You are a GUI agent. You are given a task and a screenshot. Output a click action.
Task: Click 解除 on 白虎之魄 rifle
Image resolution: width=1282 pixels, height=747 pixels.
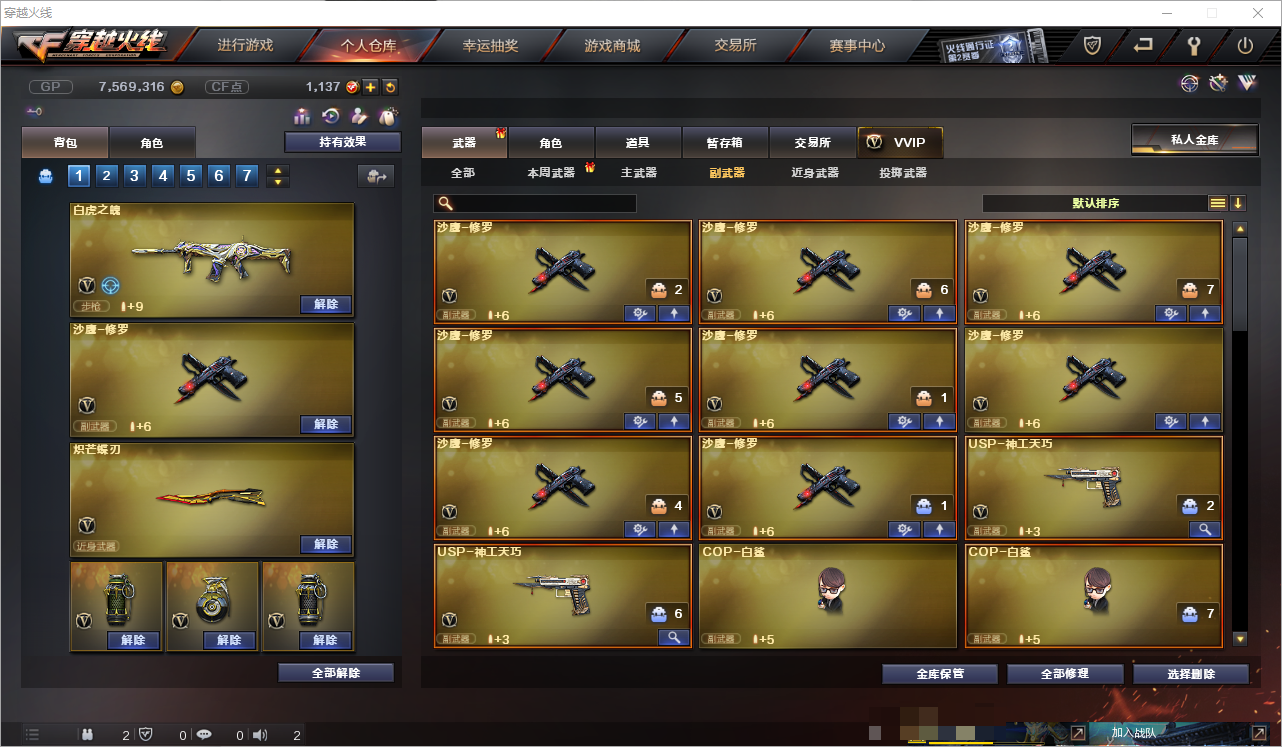point(326,304)
